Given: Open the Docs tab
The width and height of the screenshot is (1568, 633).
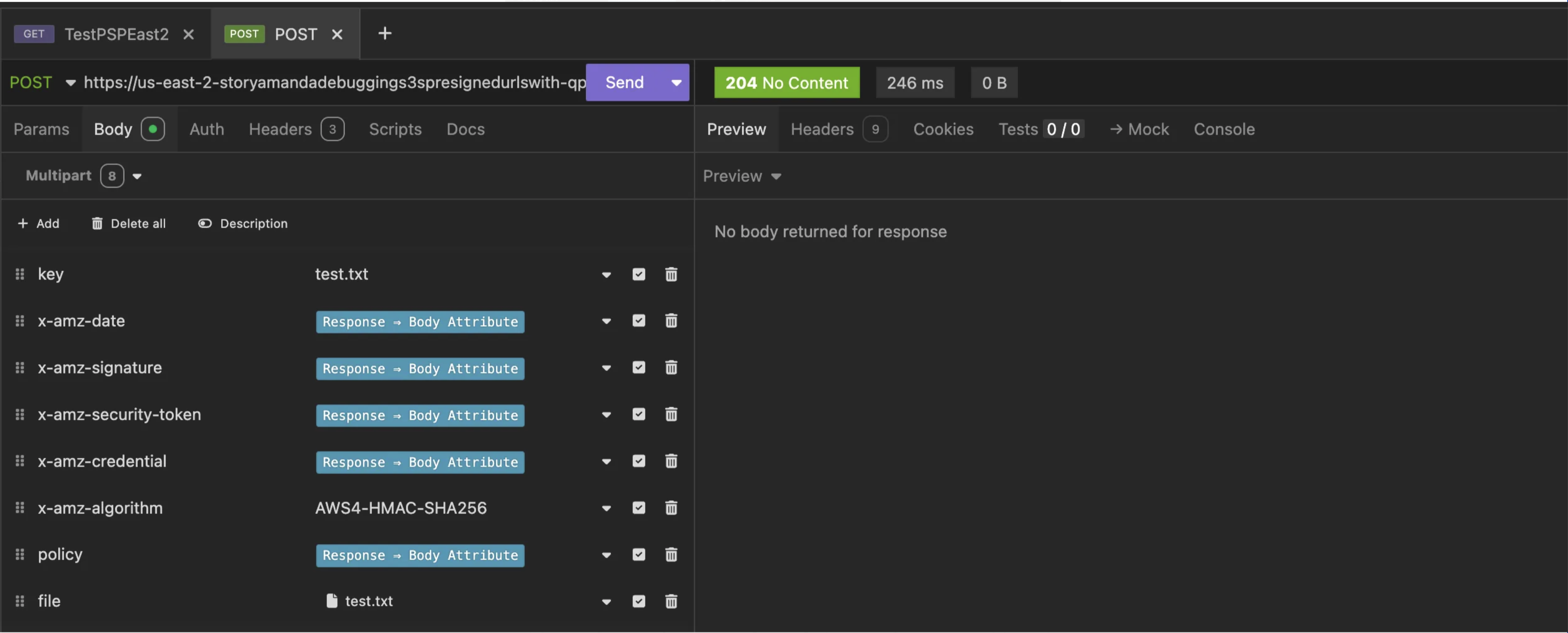Looking at the screenshot, I should (466, 129).
